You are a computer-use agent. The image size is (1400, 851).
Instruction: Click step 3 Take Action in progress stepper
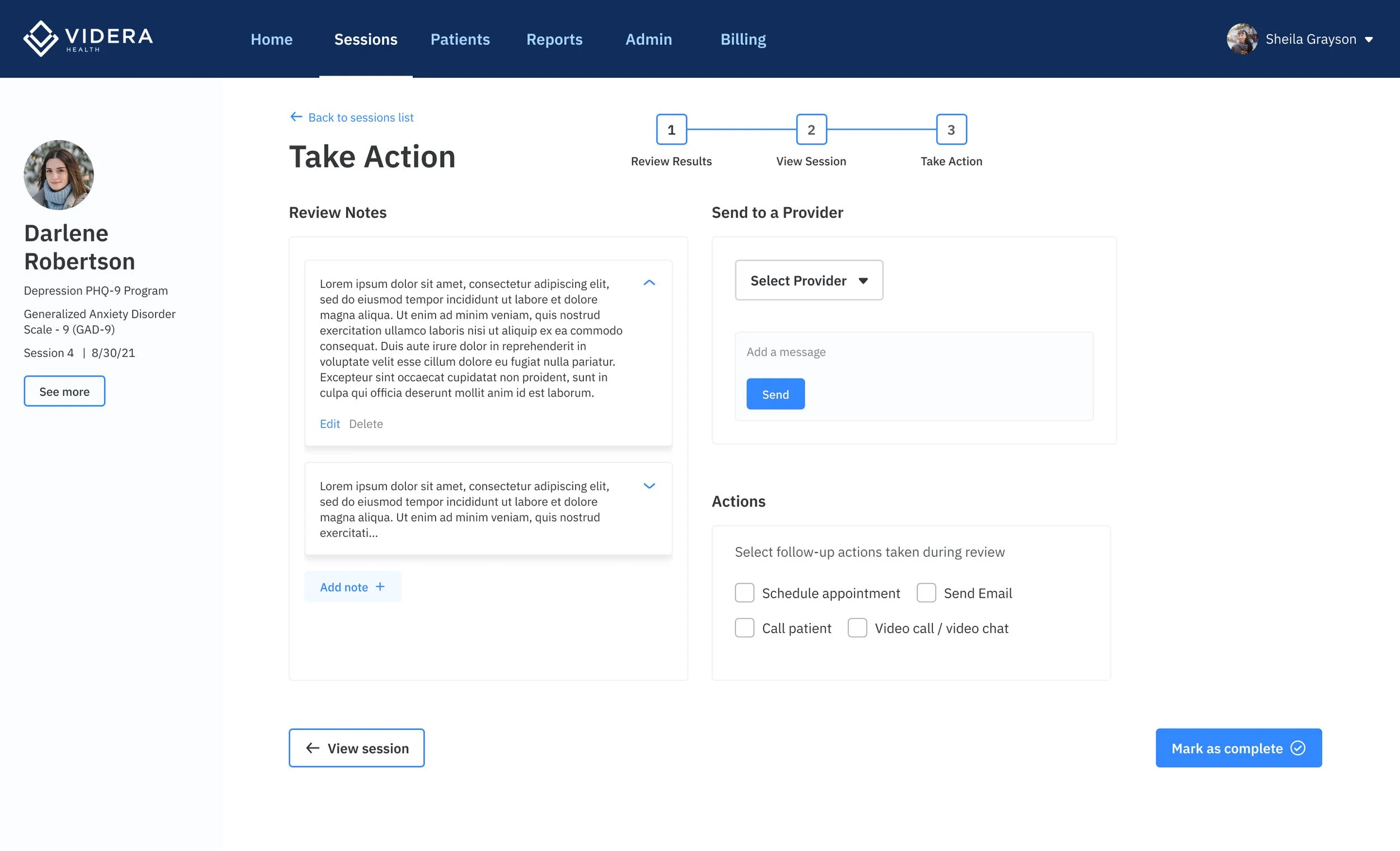950,129
